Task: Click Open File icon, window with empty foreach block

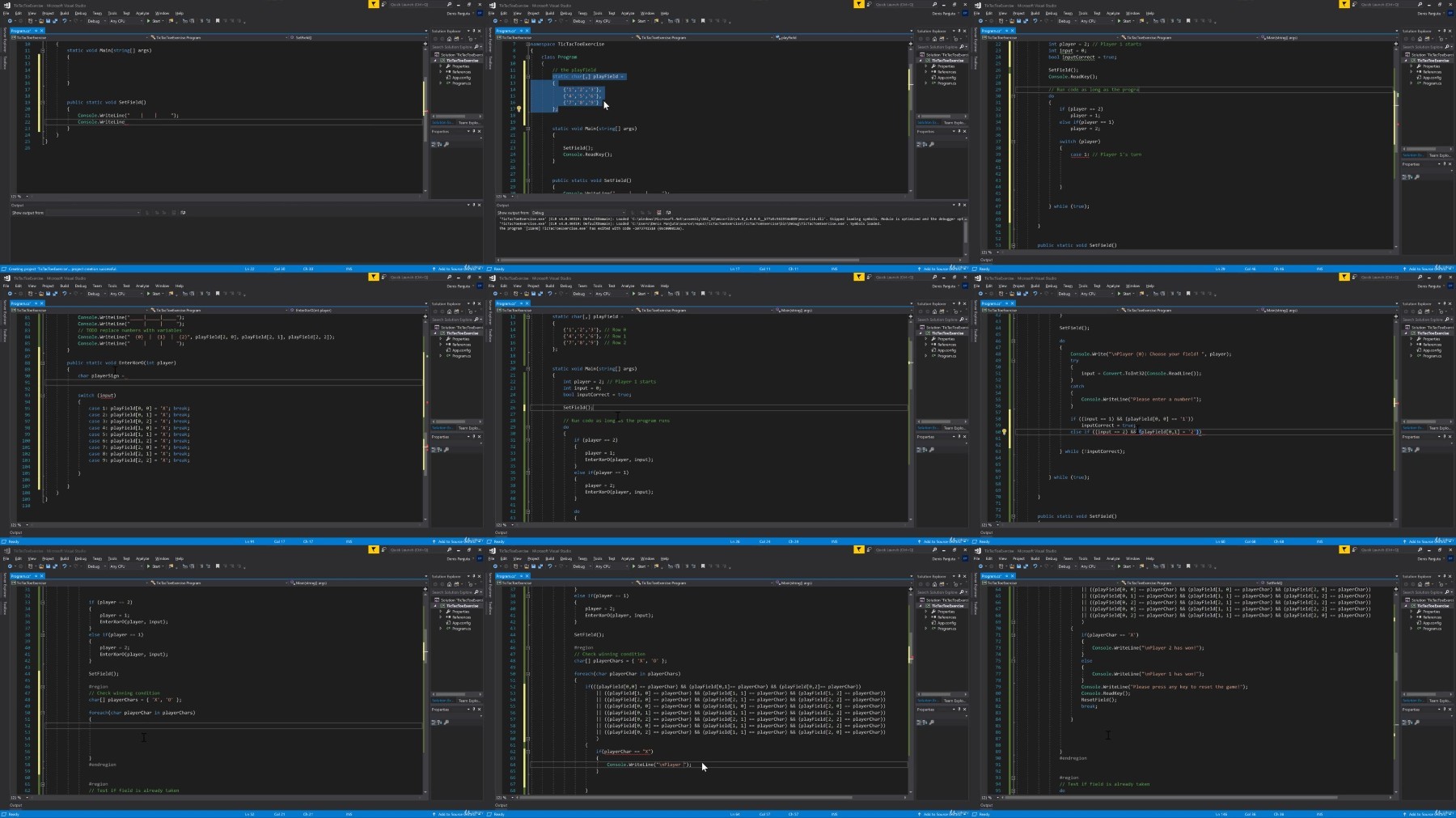Action: 41,566
